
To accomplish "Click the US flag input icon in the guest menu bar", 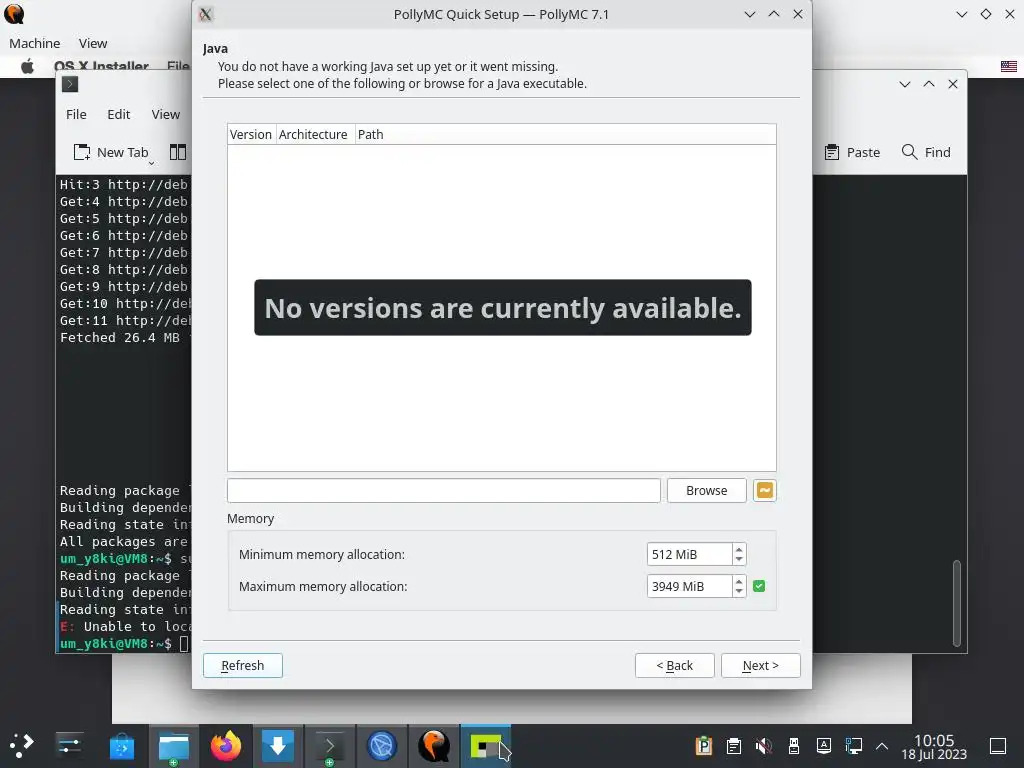I will (x=1008, y=66).
